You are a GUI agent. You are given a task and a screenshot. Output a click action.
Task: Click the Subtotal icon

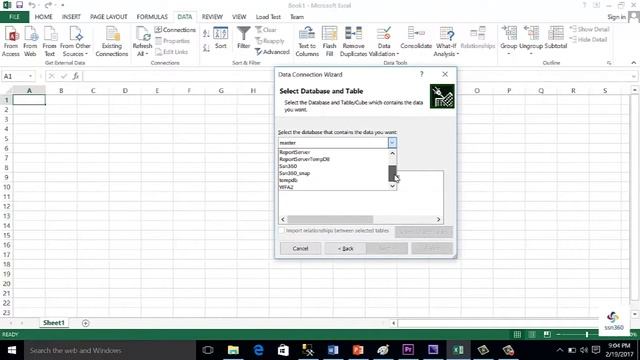[556, 38]
